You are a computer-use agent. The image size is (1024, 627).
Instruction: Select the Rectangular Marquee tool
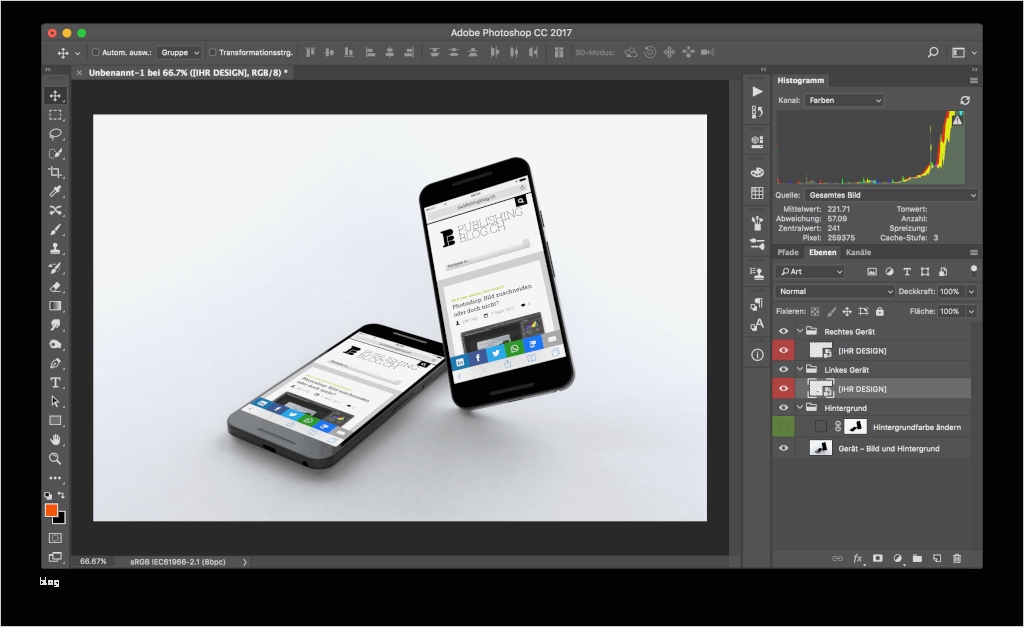pyautogui.click(x=56, y=115)
